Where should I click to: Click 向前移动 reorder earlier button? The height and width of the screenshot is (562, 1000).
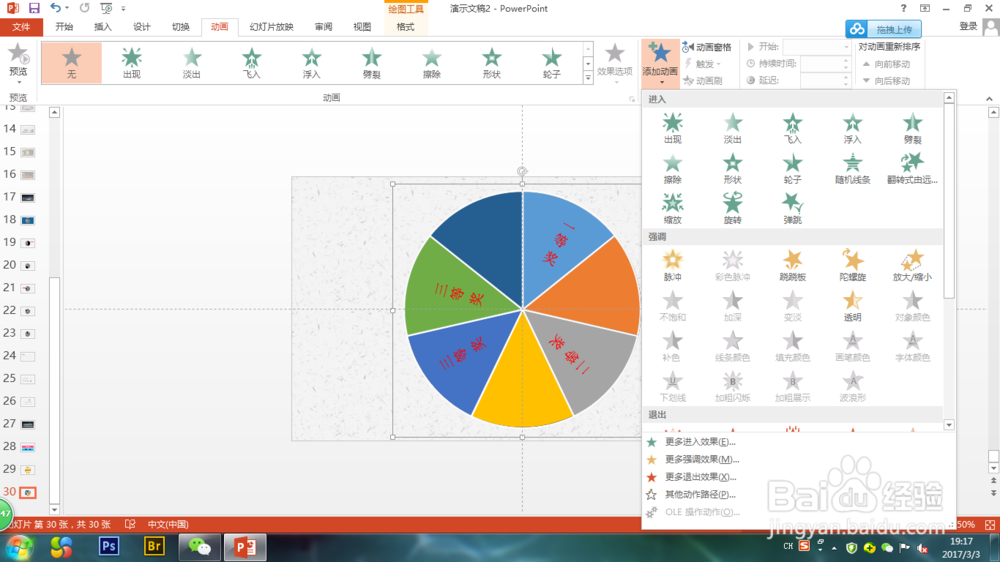[886, 64]
